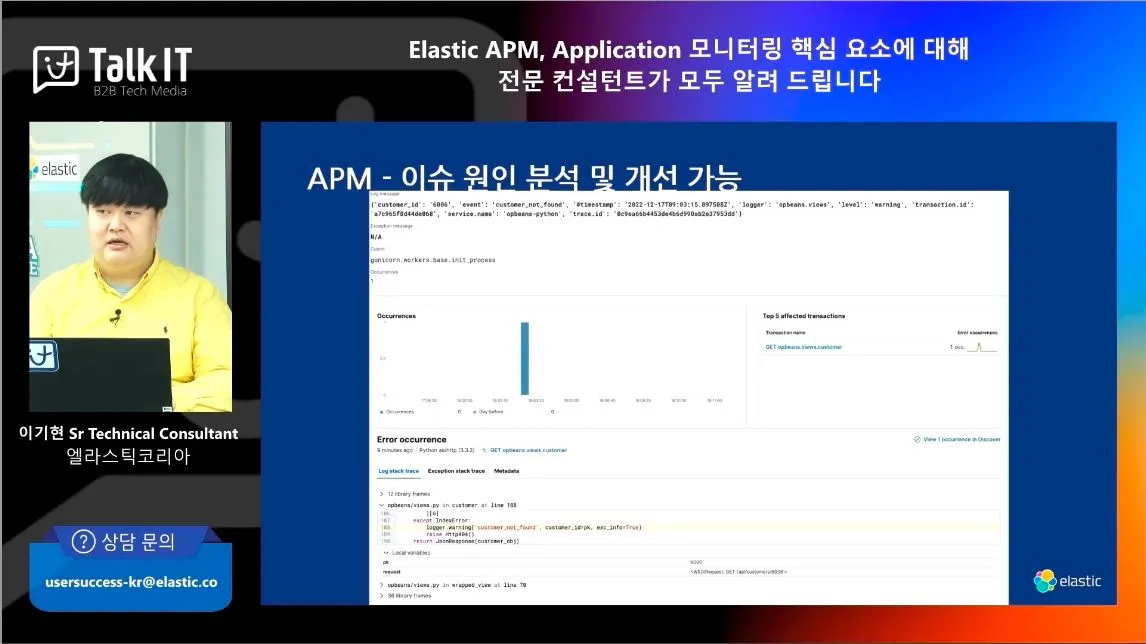Click the question-mark icon beside 상담 문의
This screenshot has width=1146, height=644.
click(x=83, y=542)
